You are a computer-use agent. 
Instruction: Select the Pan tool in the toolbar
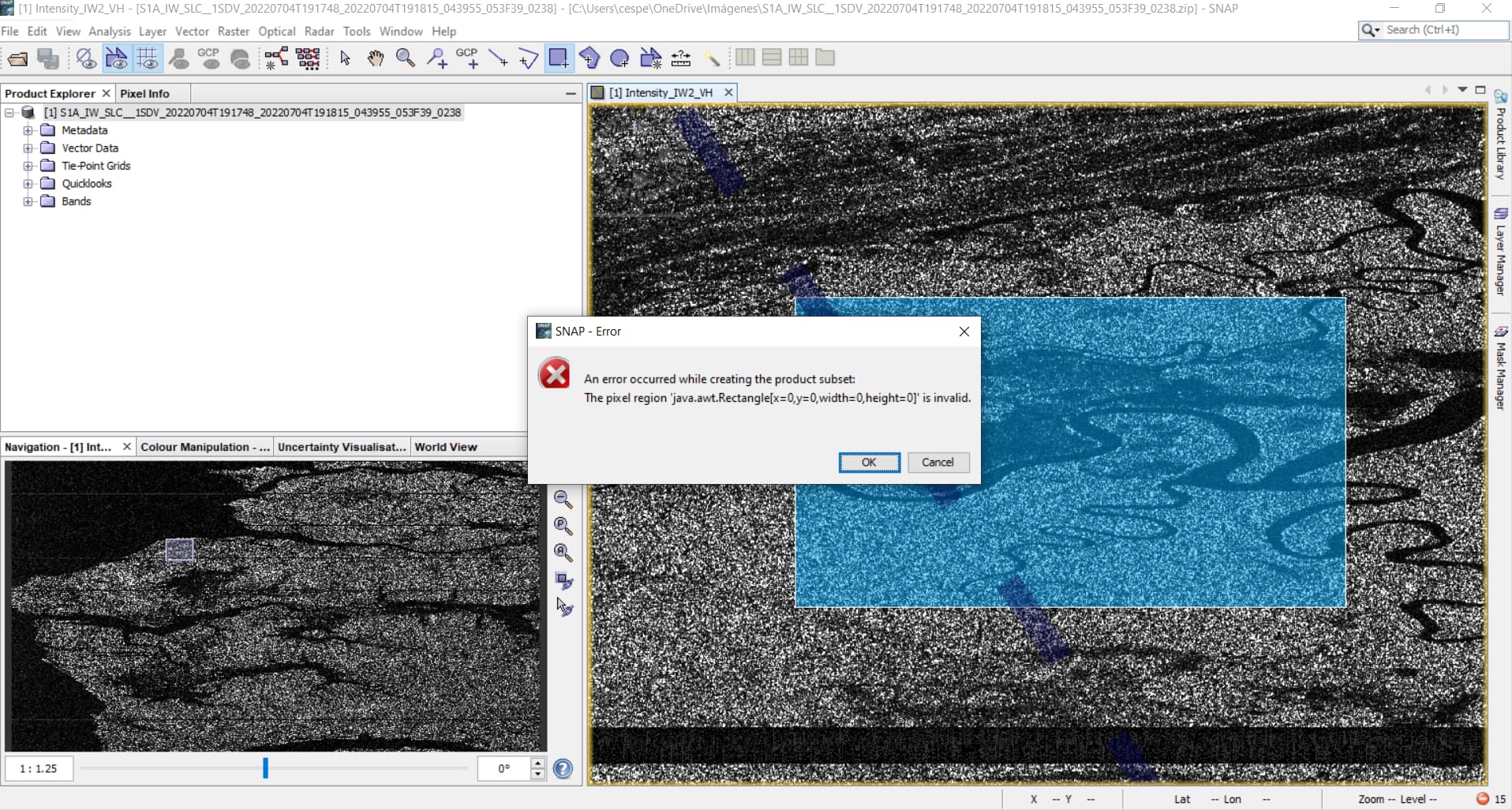[x=375, y=58]
